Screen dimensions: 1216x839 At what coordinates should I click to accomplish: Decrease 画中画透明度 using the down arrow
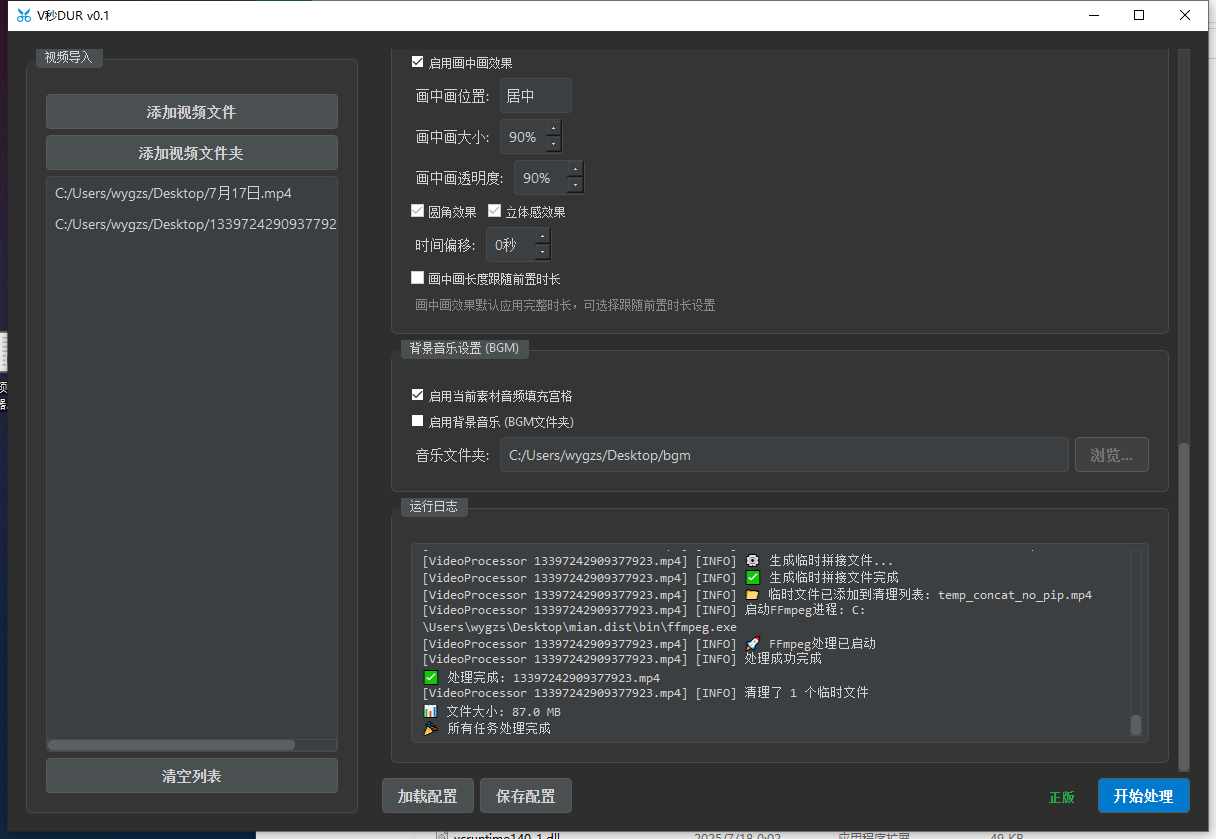click(x=574, y=186)
